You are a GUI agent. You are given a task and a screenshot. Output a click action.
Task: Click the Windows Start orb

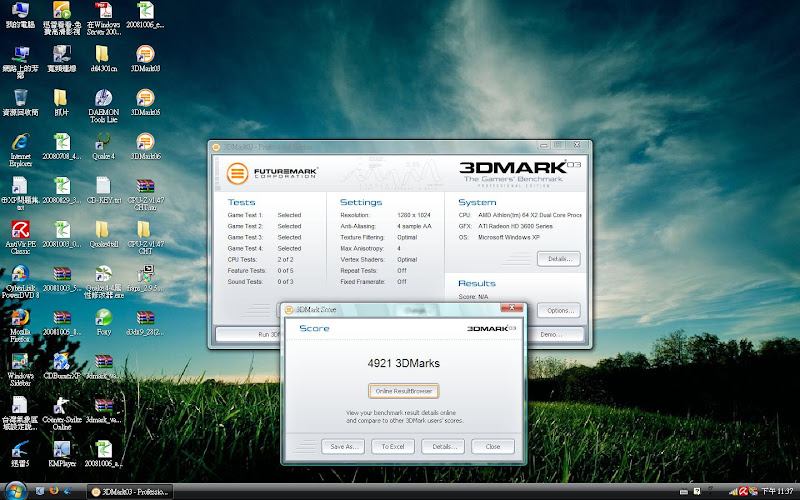tap(14, 491)
